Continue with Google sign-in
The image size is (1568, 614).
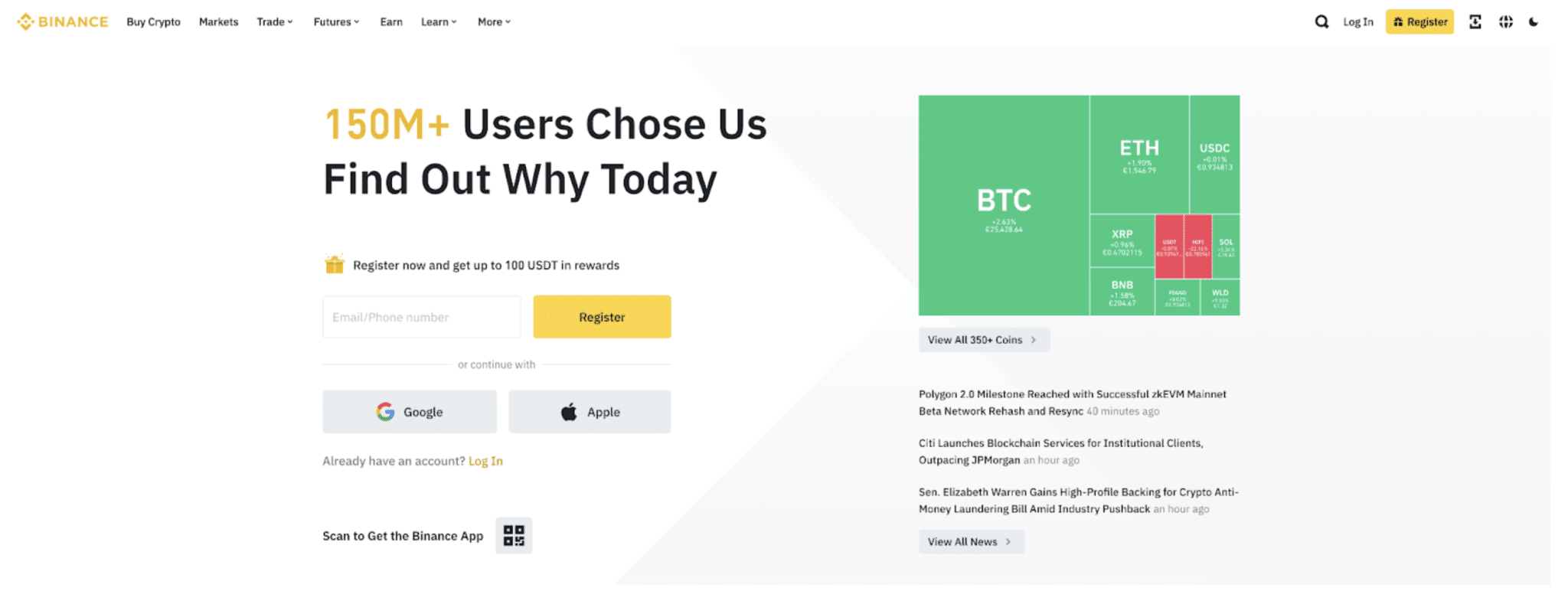[x=410, y=412]
